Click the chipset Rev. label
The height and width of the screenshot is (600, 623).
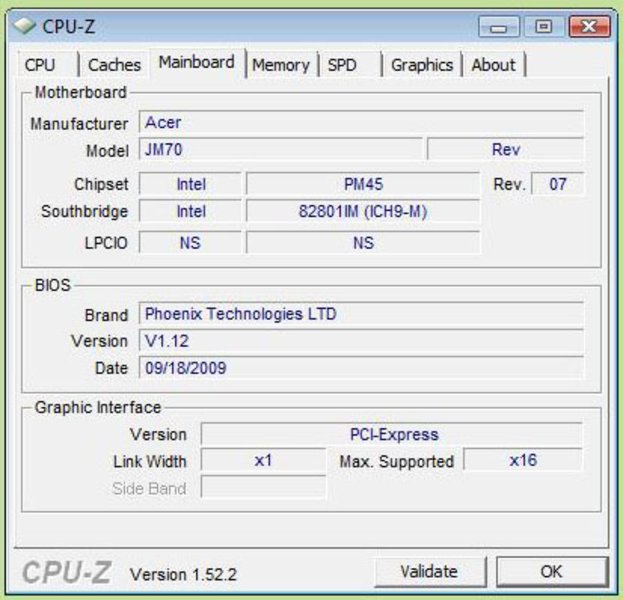pyautogui.click(x=509, y=184)
